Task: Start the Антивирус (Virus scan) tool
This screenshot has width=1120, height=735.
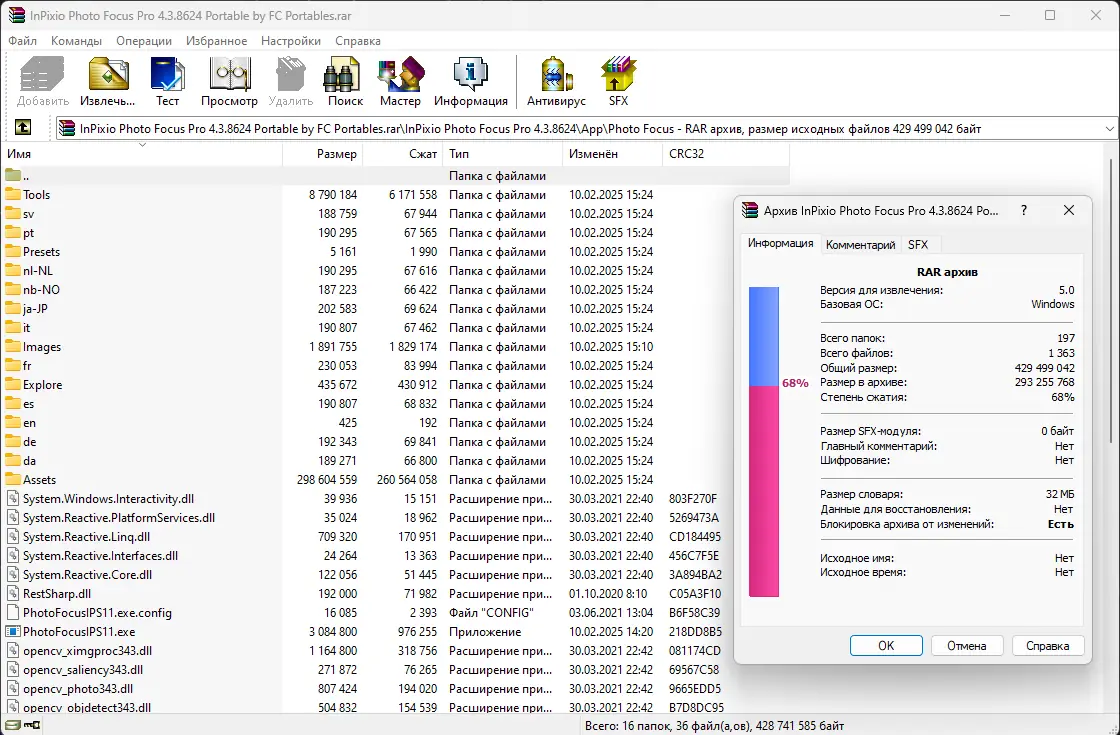Action: 556,74
